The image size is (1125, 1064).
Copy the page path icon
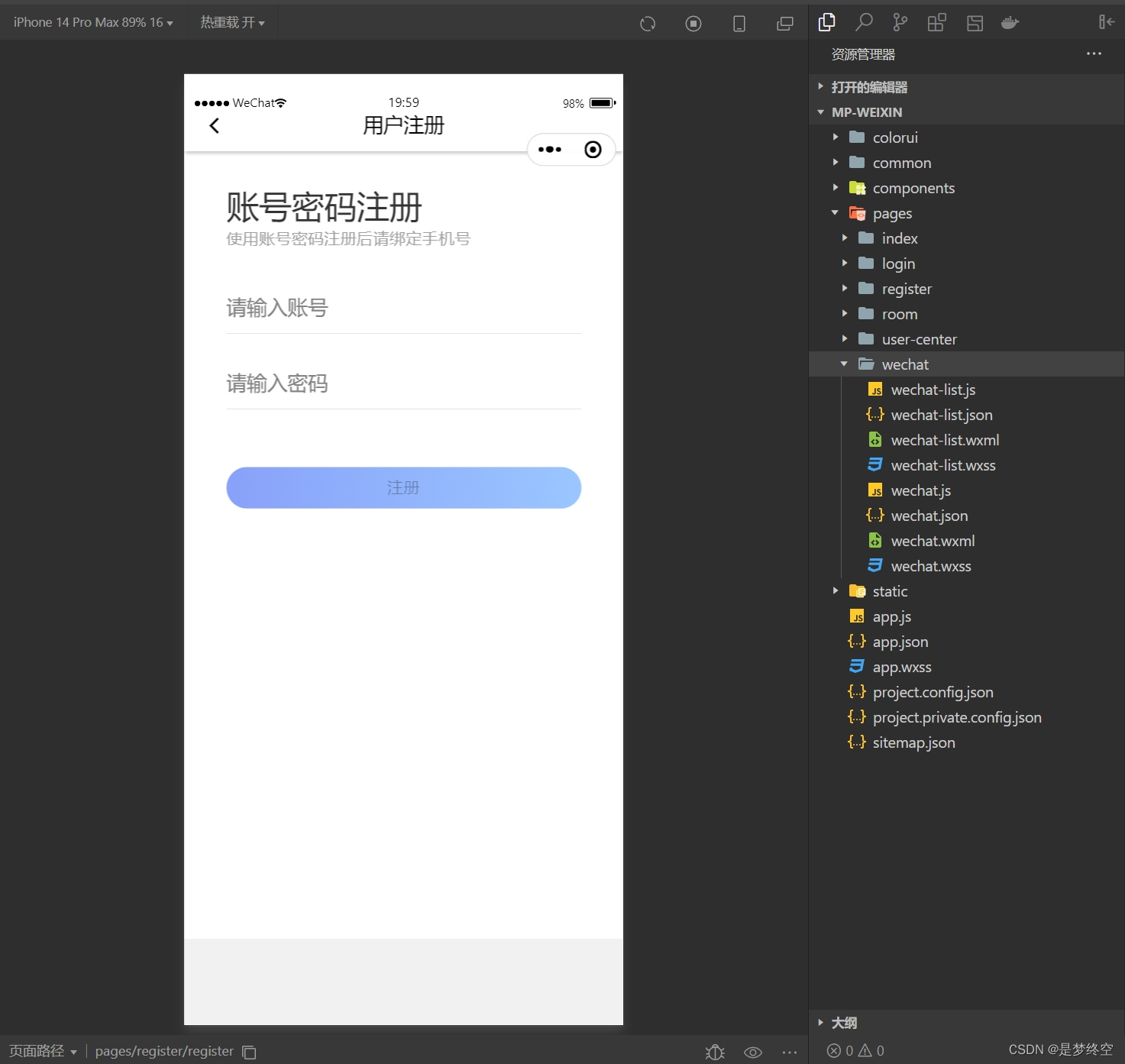point(249,1052)
